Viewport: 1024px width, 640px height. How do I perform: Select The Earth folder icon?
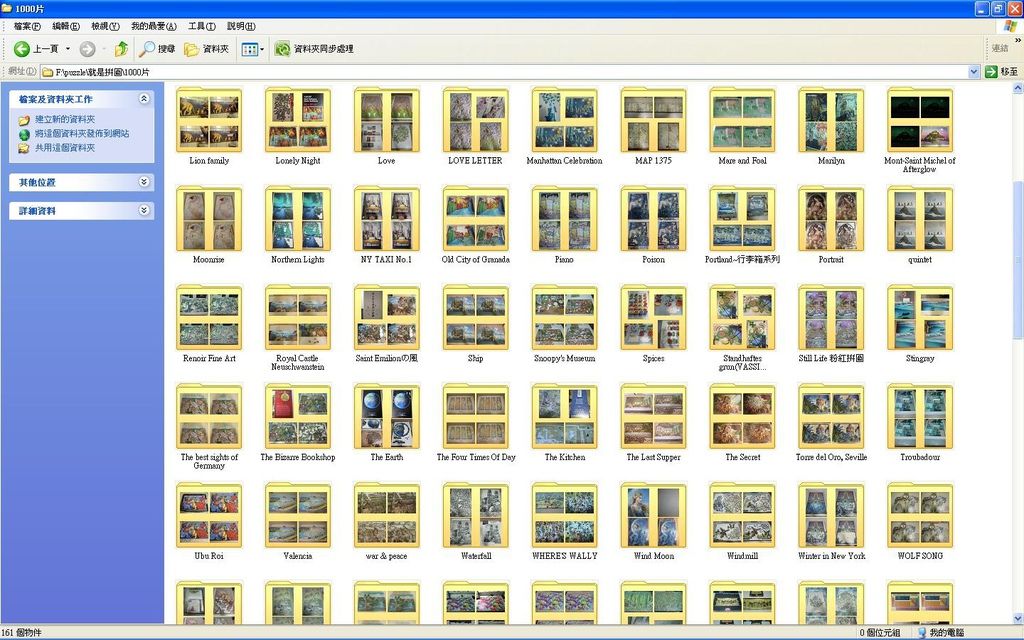tap(387, 417)
